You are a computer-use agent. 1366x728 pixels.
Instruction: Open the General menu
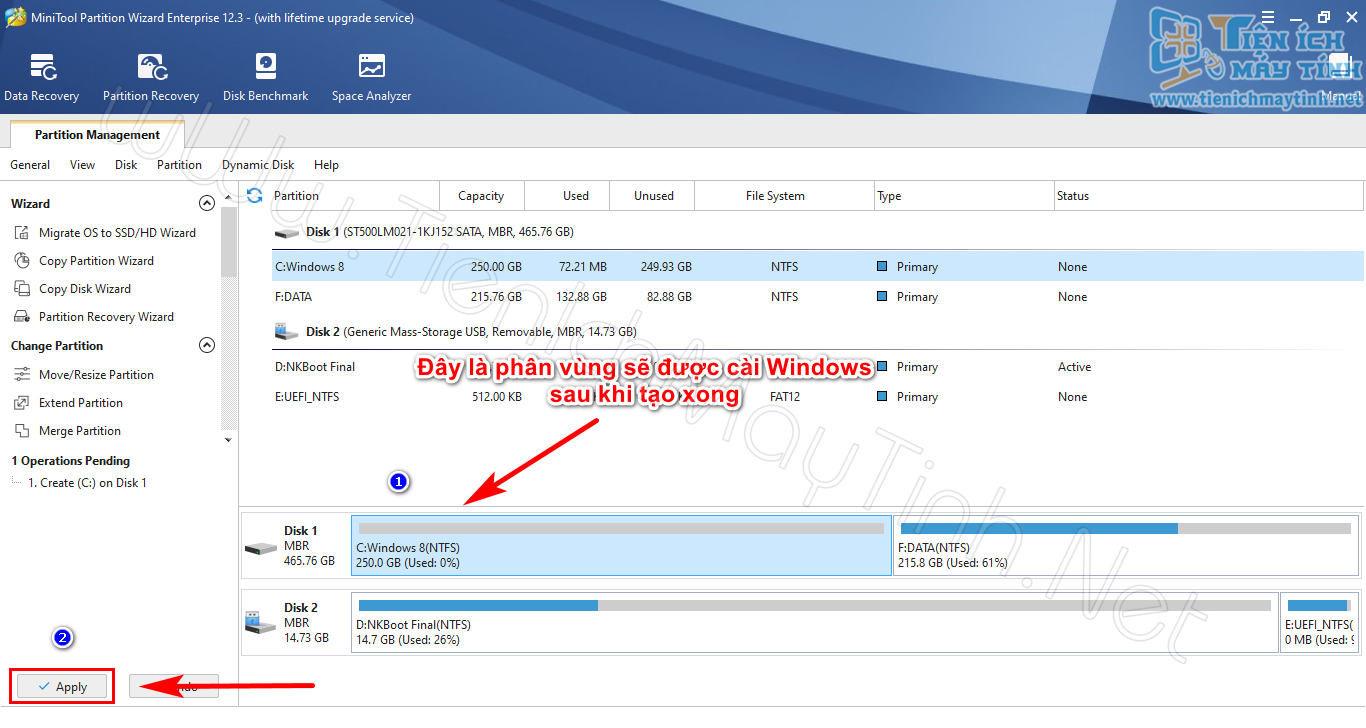(30, 165)
